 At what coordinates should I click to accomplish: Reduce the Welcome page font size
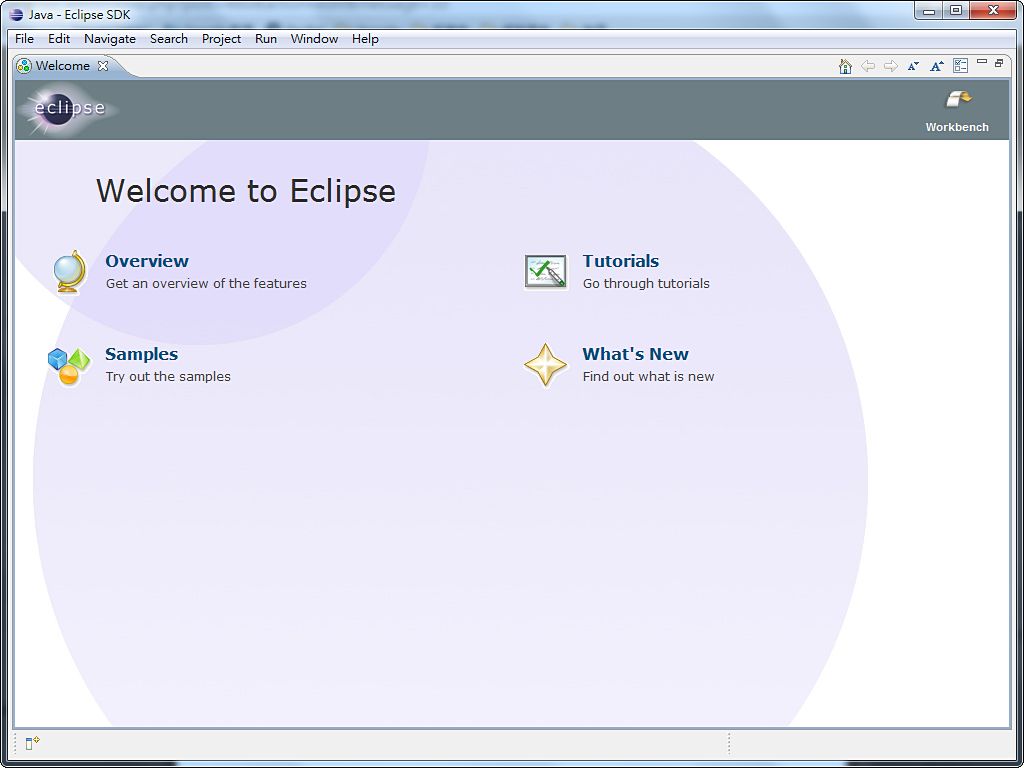914,66
